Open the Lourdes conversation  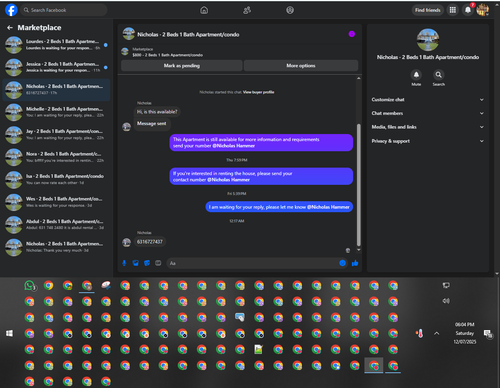(x=57, y=45)
